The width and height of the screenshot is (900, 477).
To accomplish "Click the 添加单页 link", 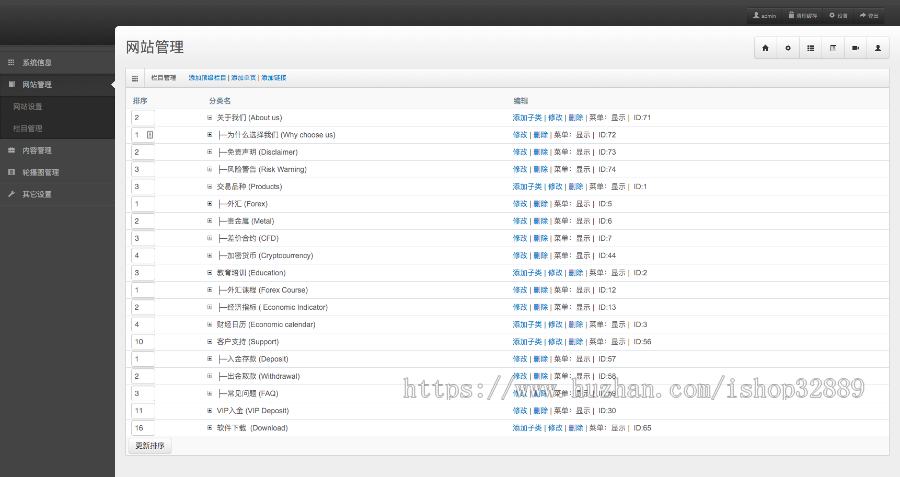I will (243, 78).
